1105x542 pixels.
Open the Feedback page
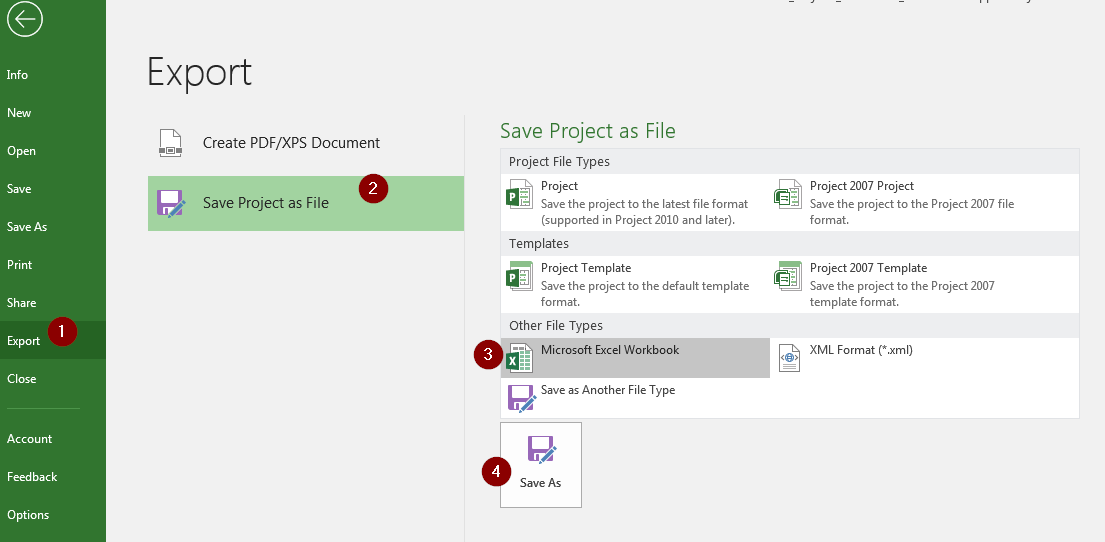click(x=53, y=476)
